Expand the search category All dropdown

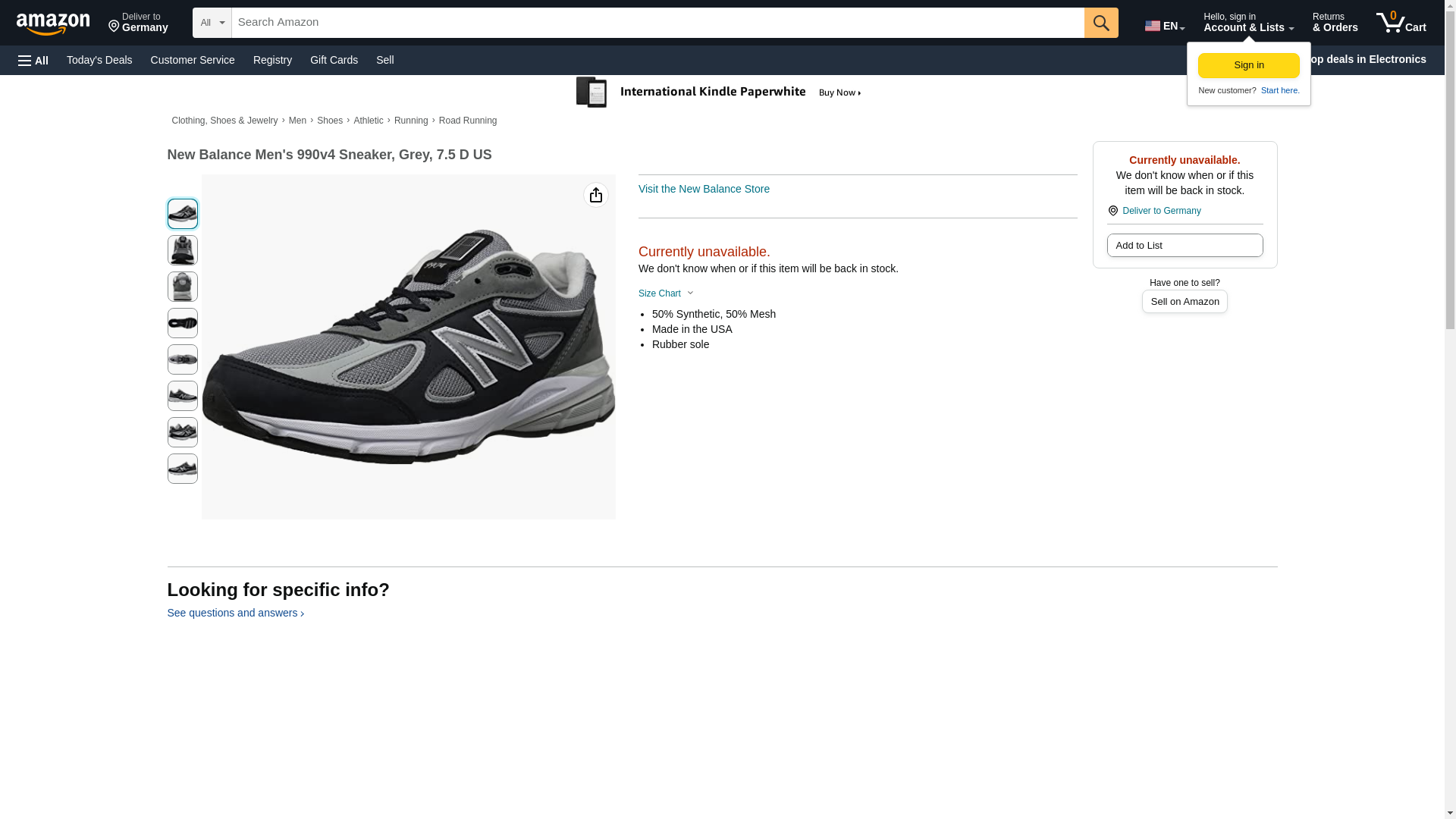[212, 23]
